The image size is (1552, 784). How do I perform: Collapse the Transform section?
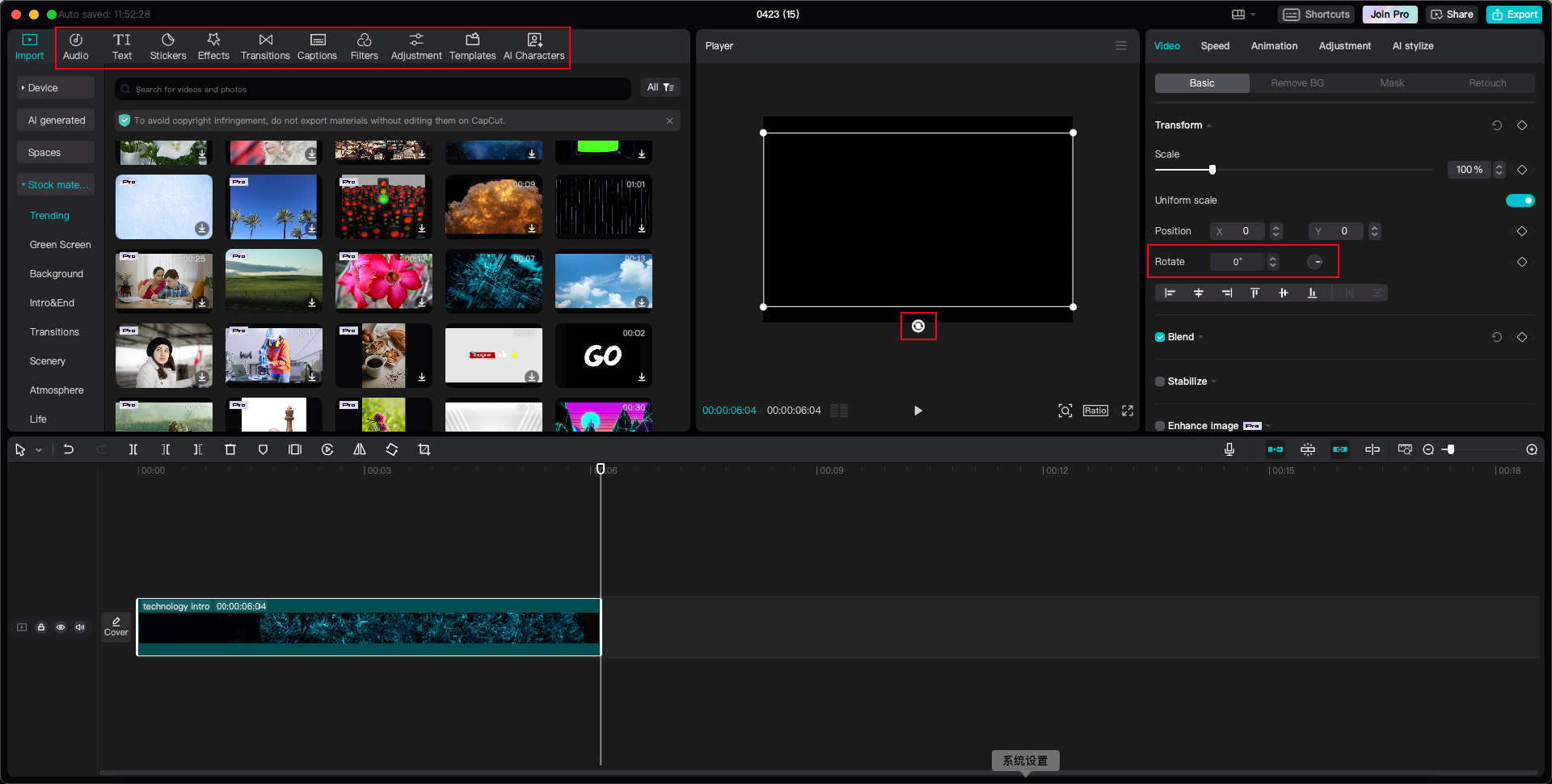pyautogui.click(x=1208, y=125)
